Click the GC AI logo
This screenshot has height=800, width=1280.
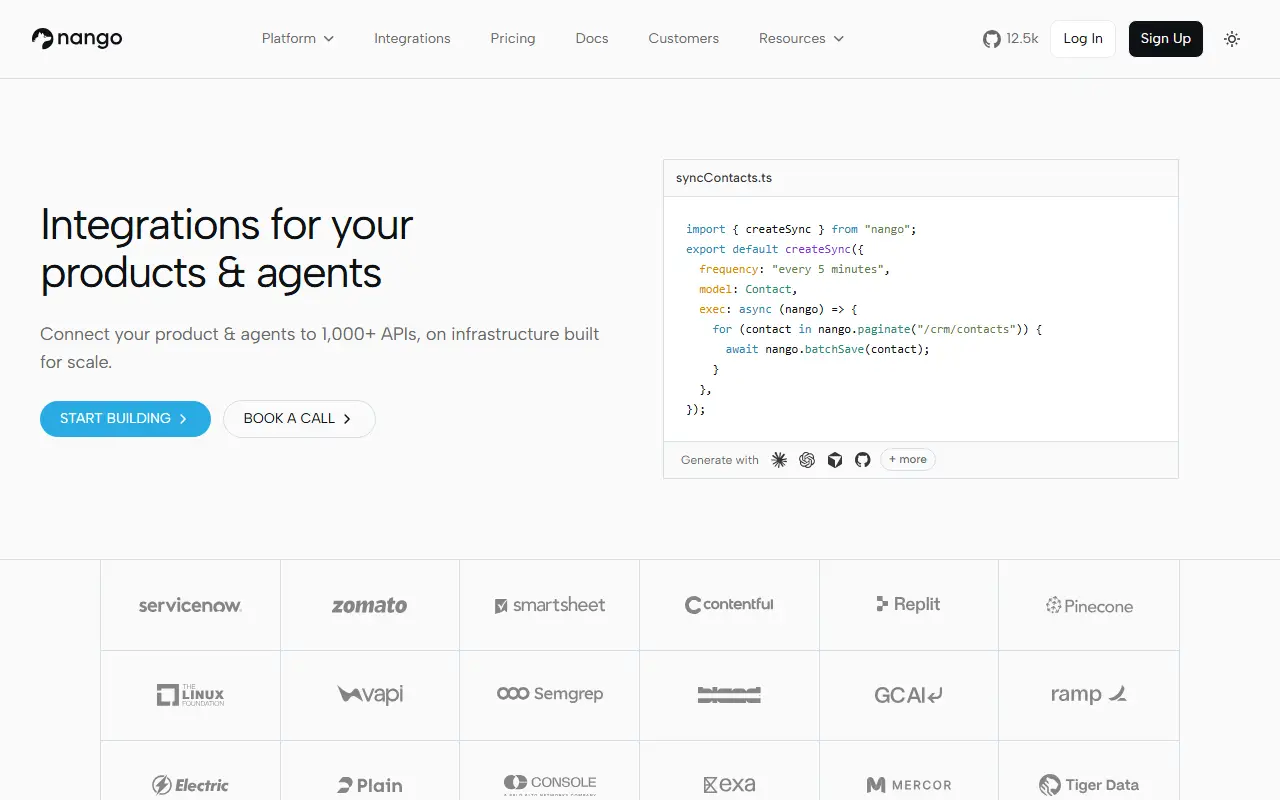click(908, 694)
